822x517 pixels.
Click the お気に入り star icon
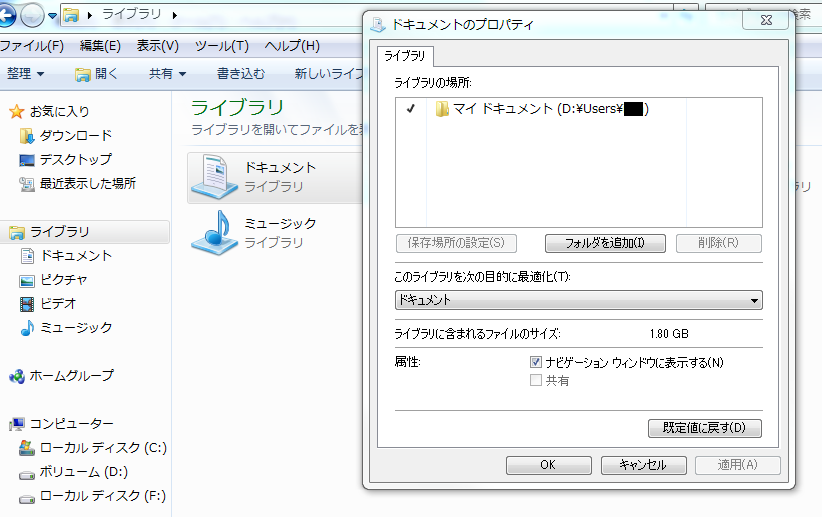17,111
